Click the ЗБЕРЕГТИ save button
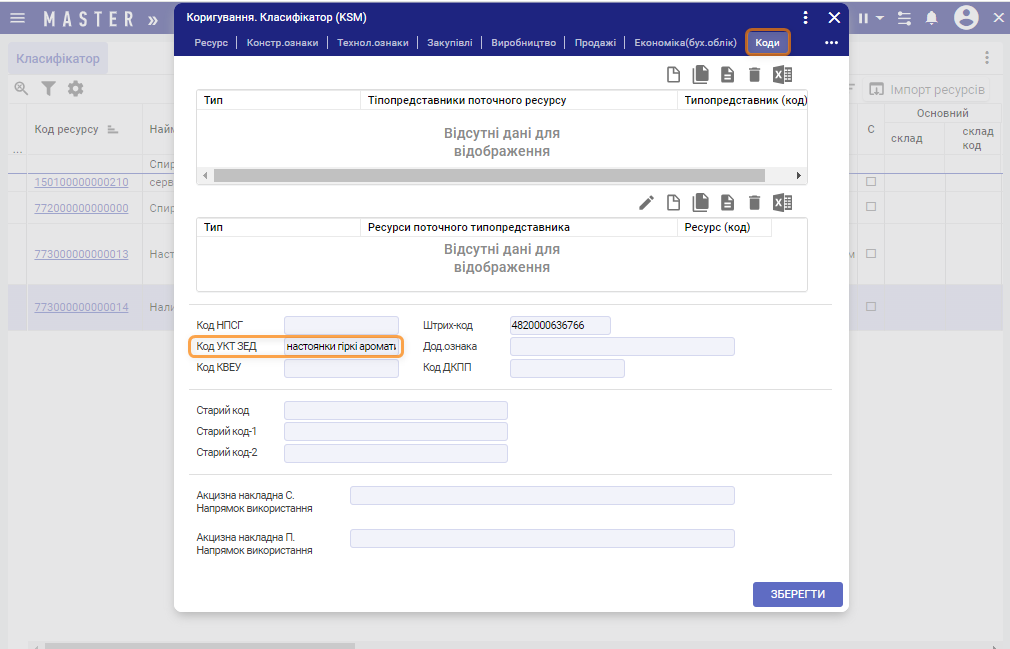Viewport: 1010px width, 649px height. tap(797, 594)
